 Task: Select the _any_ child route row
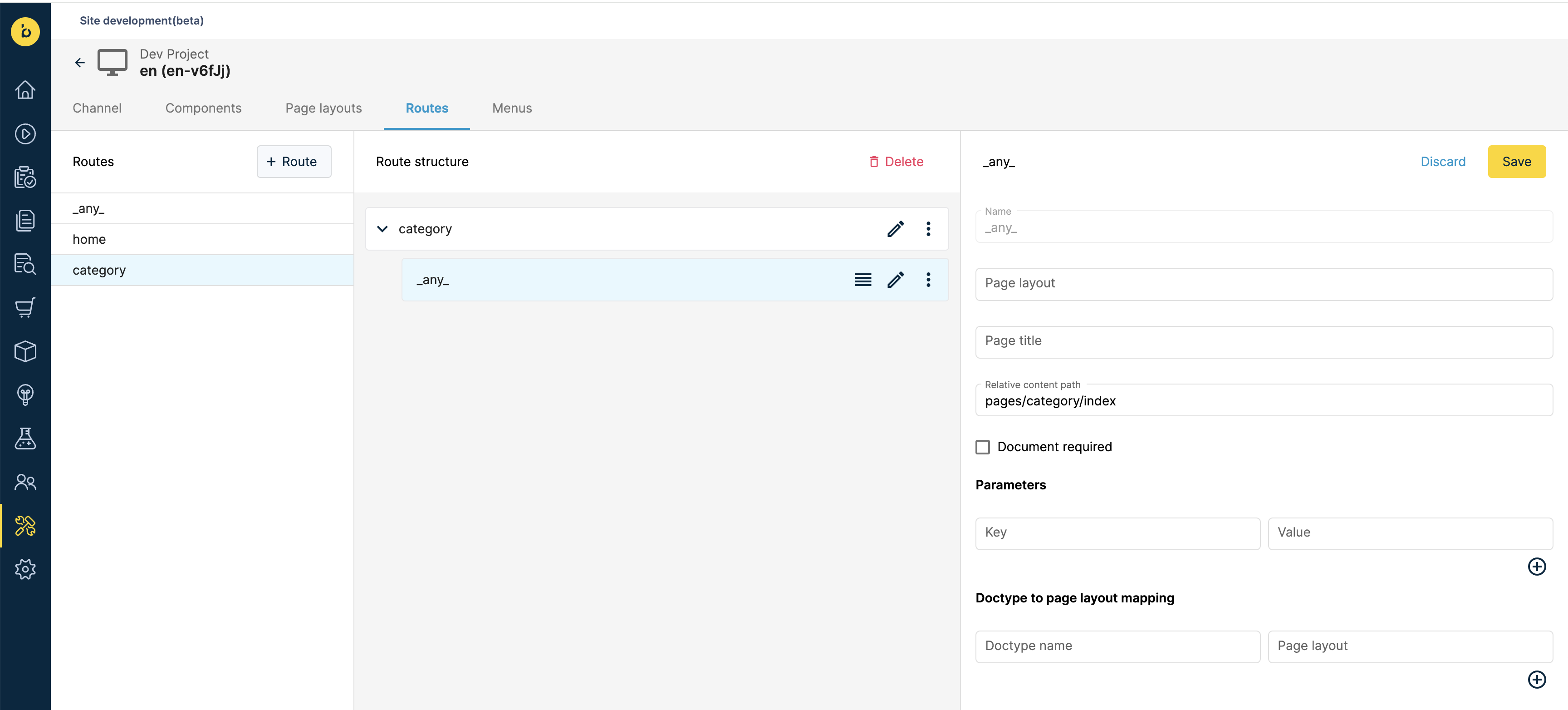[x=675, y=280]
